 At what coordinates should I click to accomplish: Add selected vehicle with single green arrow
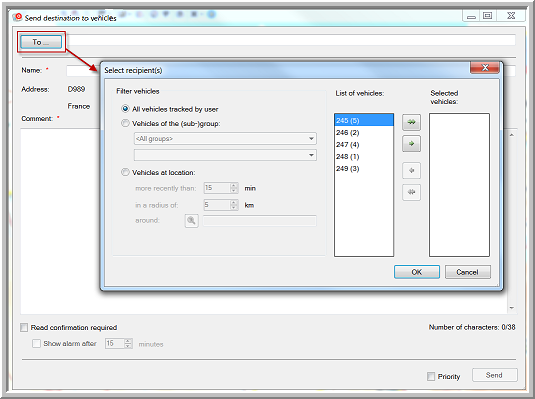(x=411, y=144)
